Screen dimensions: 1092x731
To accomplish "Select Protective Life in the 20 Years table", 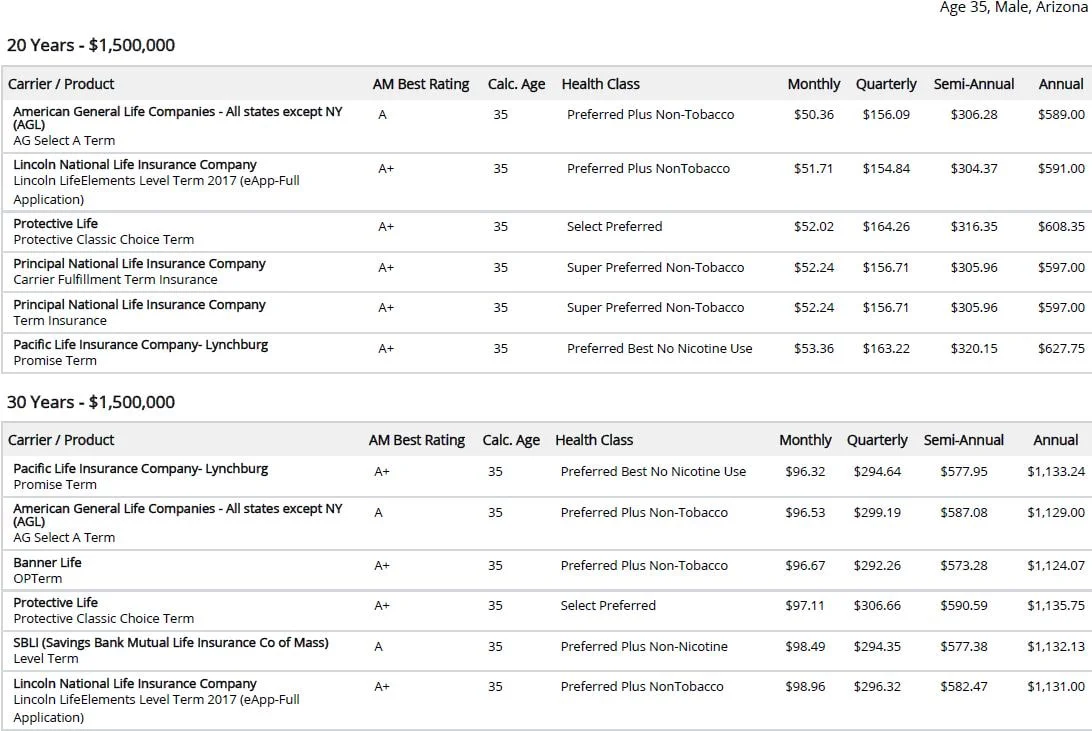I will 56,223.
